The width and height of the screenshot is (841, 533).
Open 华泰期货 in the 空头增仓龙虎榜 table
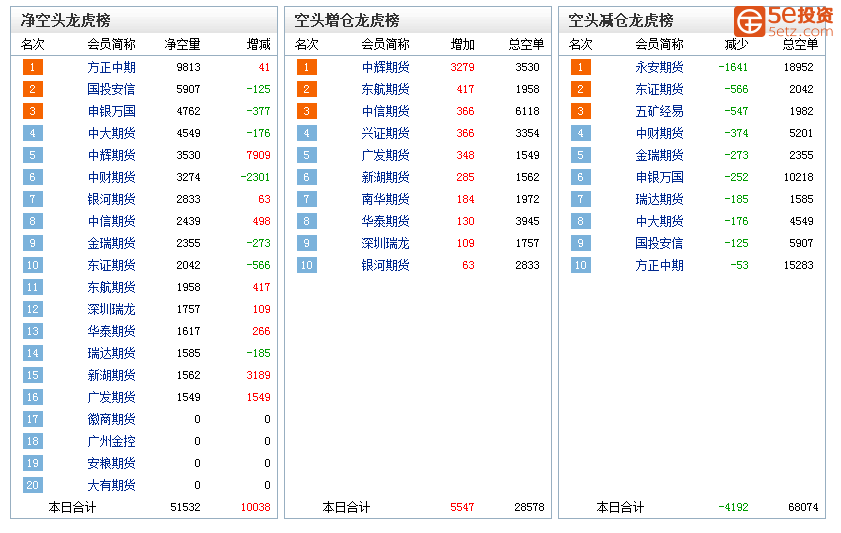386,221
